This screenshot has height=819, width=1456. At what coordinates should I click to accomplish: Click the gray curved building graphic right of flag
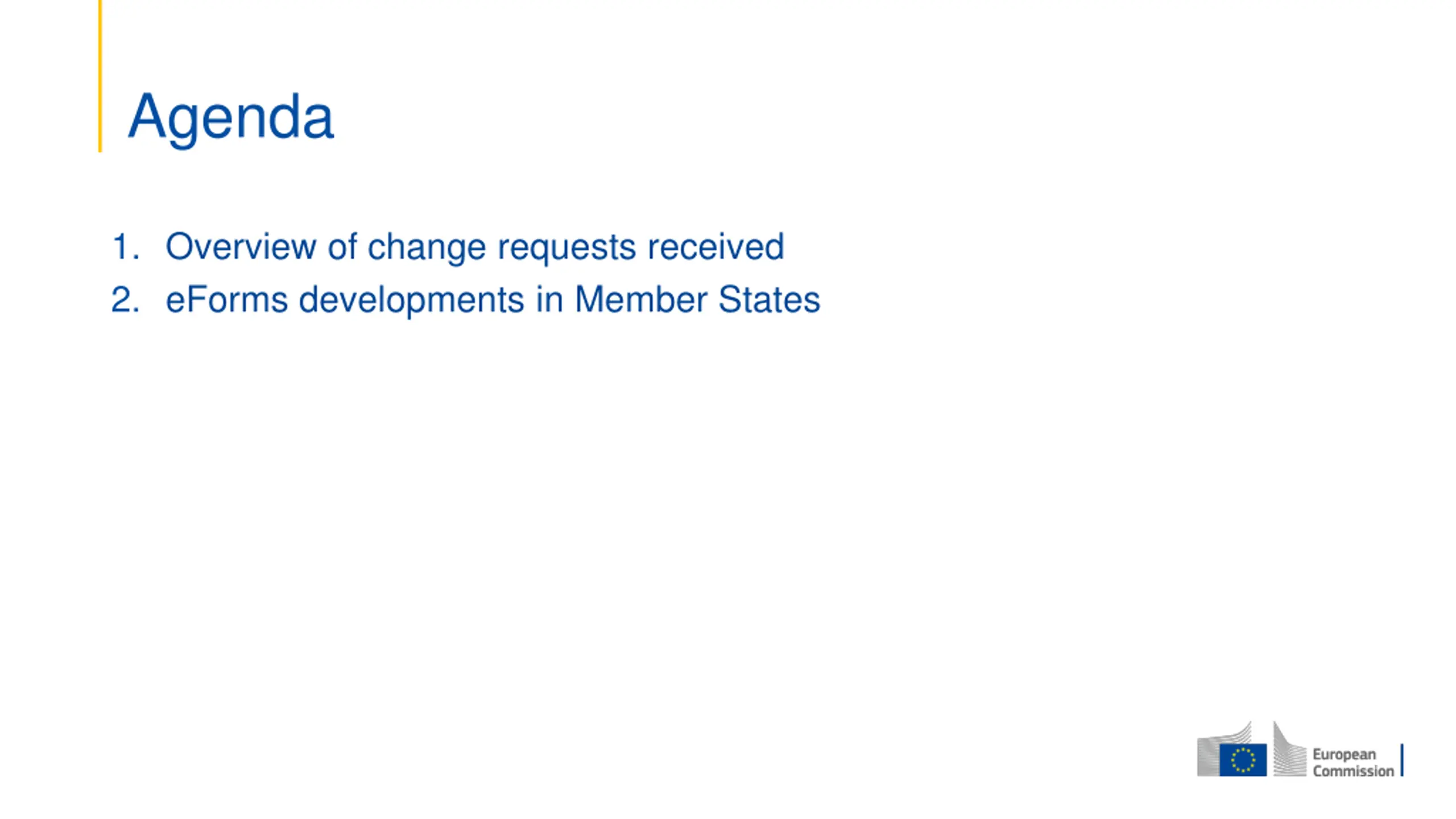[x=1289, y=750]
